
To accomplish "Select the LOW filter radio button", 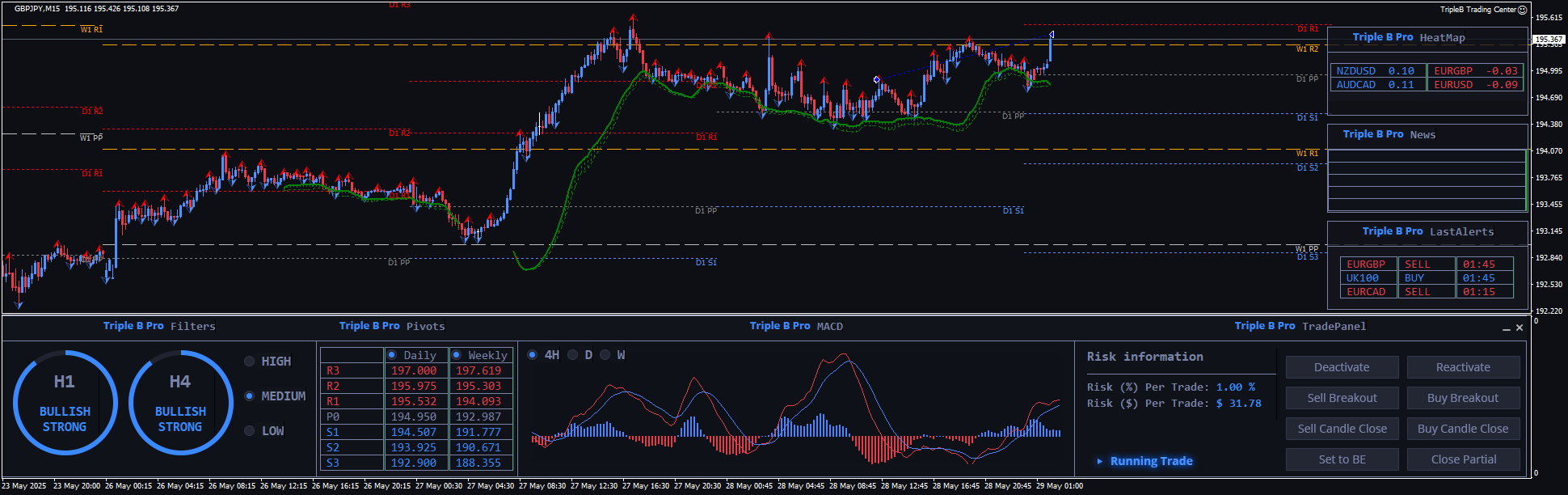I will coord(250,431).
